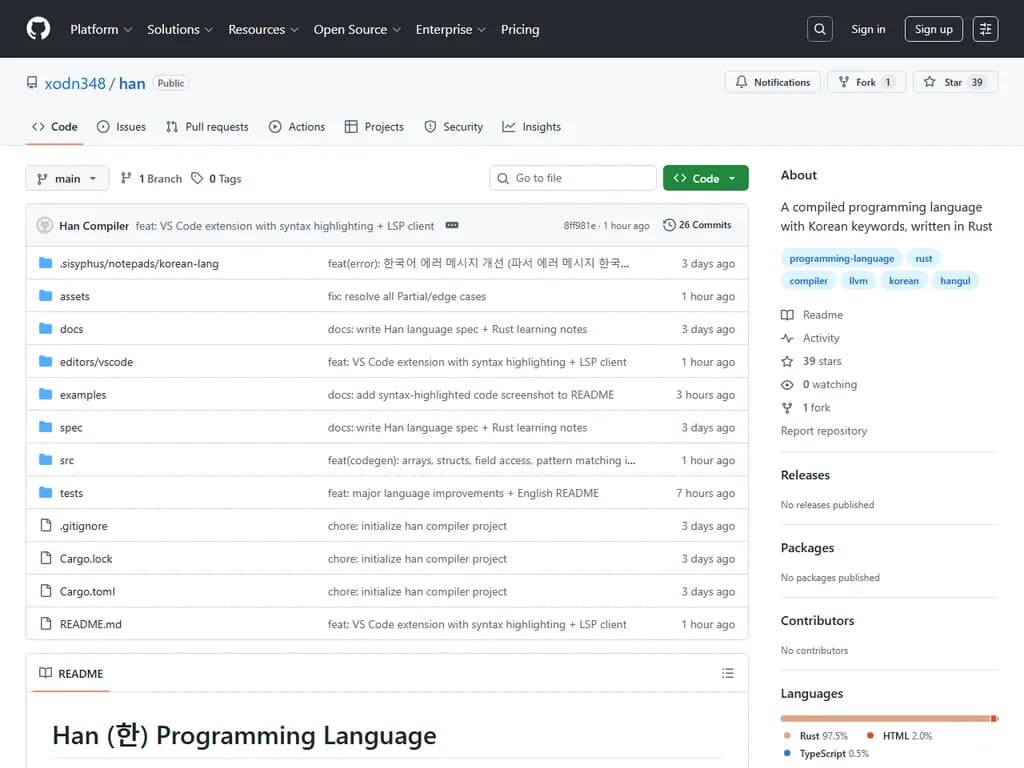The height and width of the screenshot is (768, 1024).
Task: Toggle Notifications for this repository
Action: pyautogui.click(x=772, y=82)
